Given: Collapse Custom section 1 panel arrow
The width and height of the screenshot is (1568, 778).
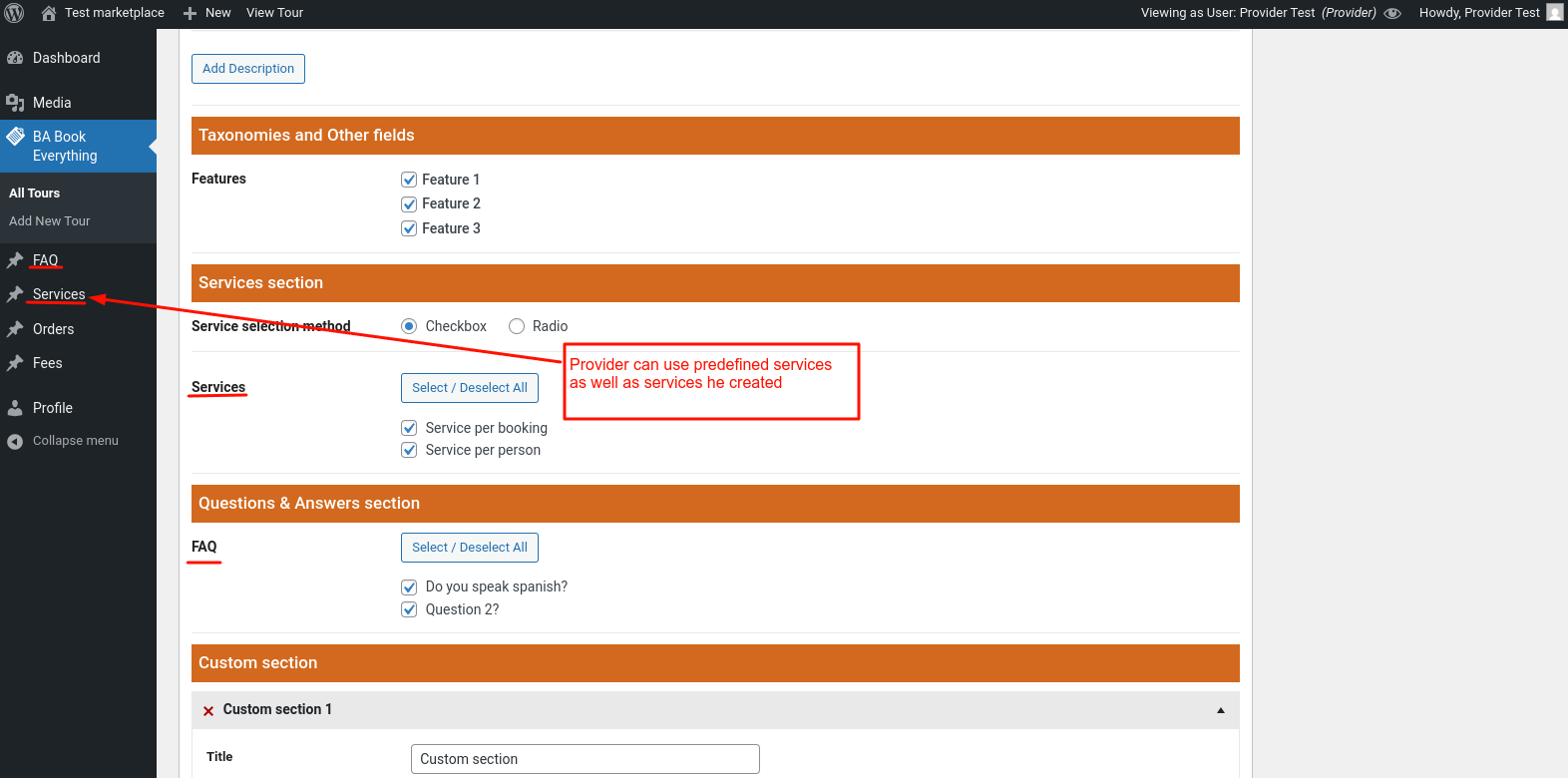Looking at the screenshot, I should coord(1221,710).
